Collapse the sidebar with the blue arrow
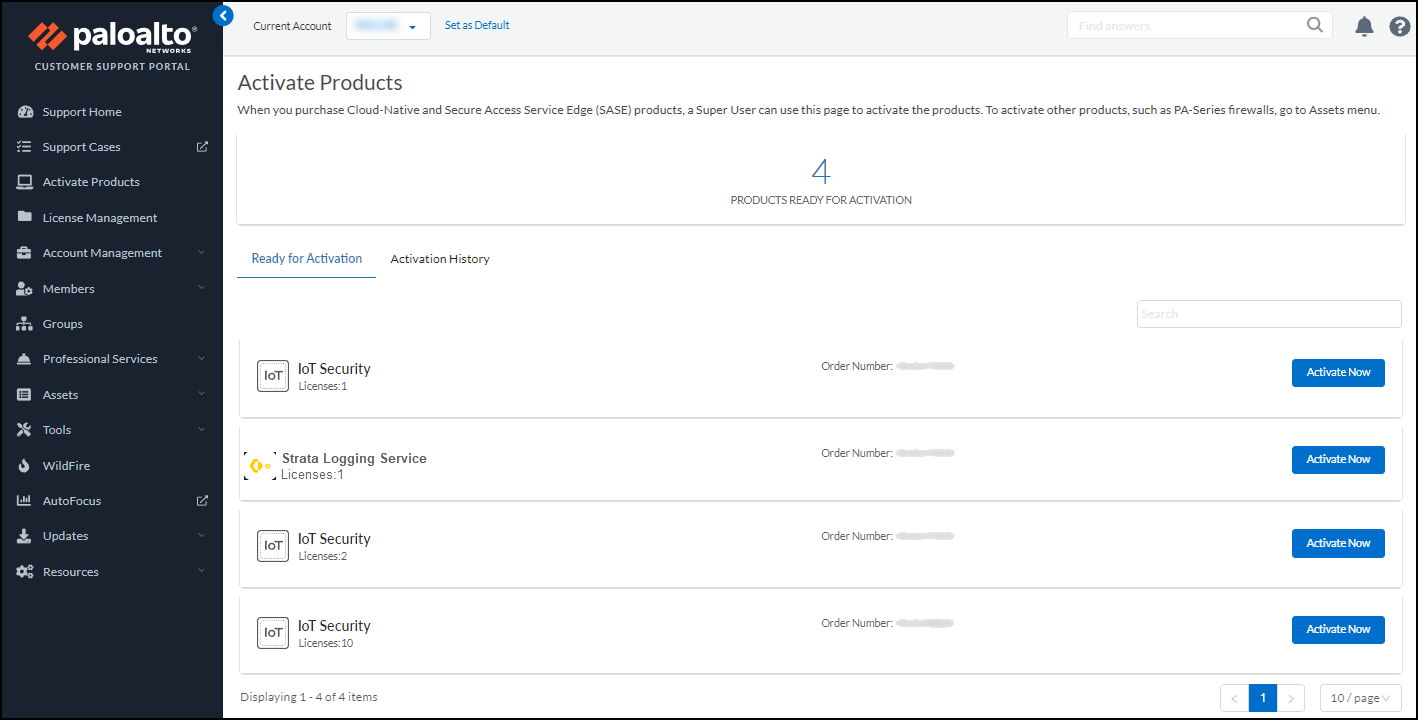The height and width of the screenshot is (720, 1418). pyautogui.click(x=224, y=15)
